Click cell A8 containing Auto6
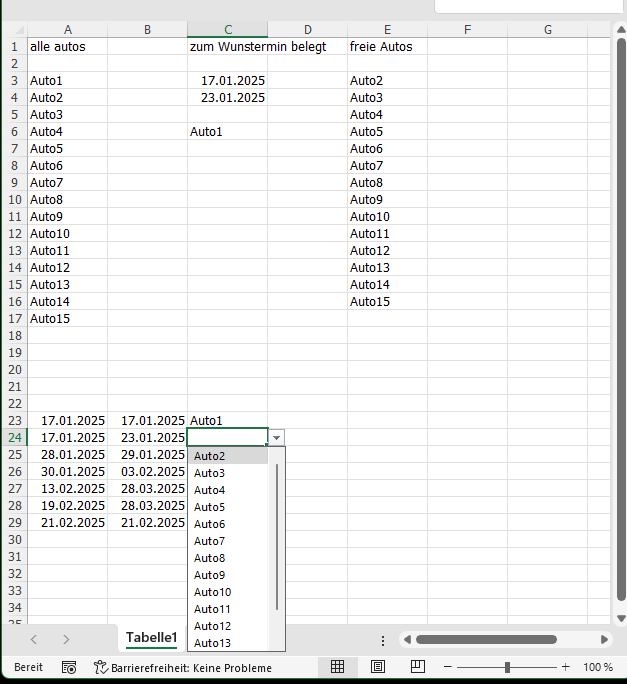Viewport: 627px width, 684px height. point(68,166)
